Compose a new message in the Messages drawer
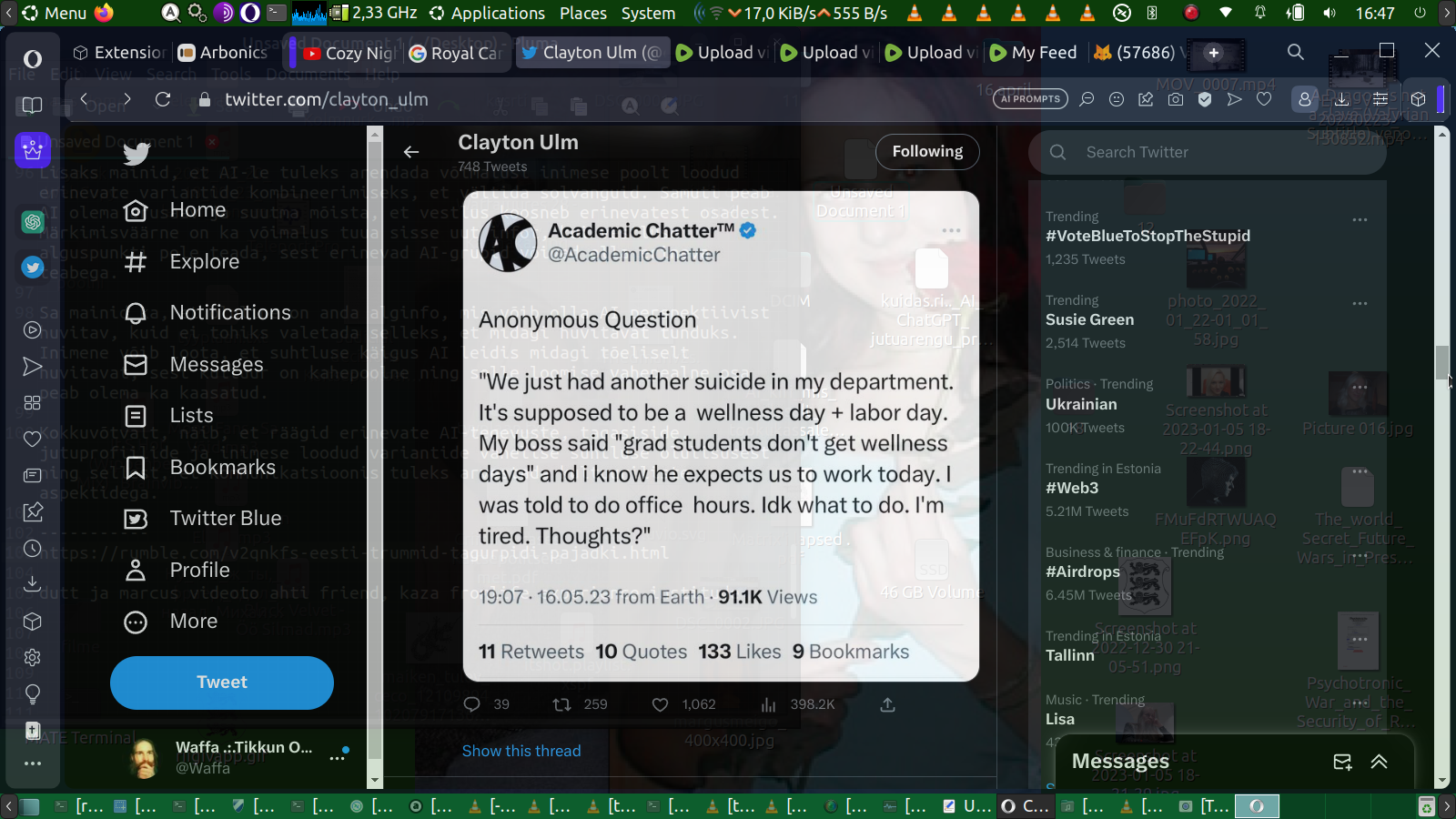 click(1342, 762)
